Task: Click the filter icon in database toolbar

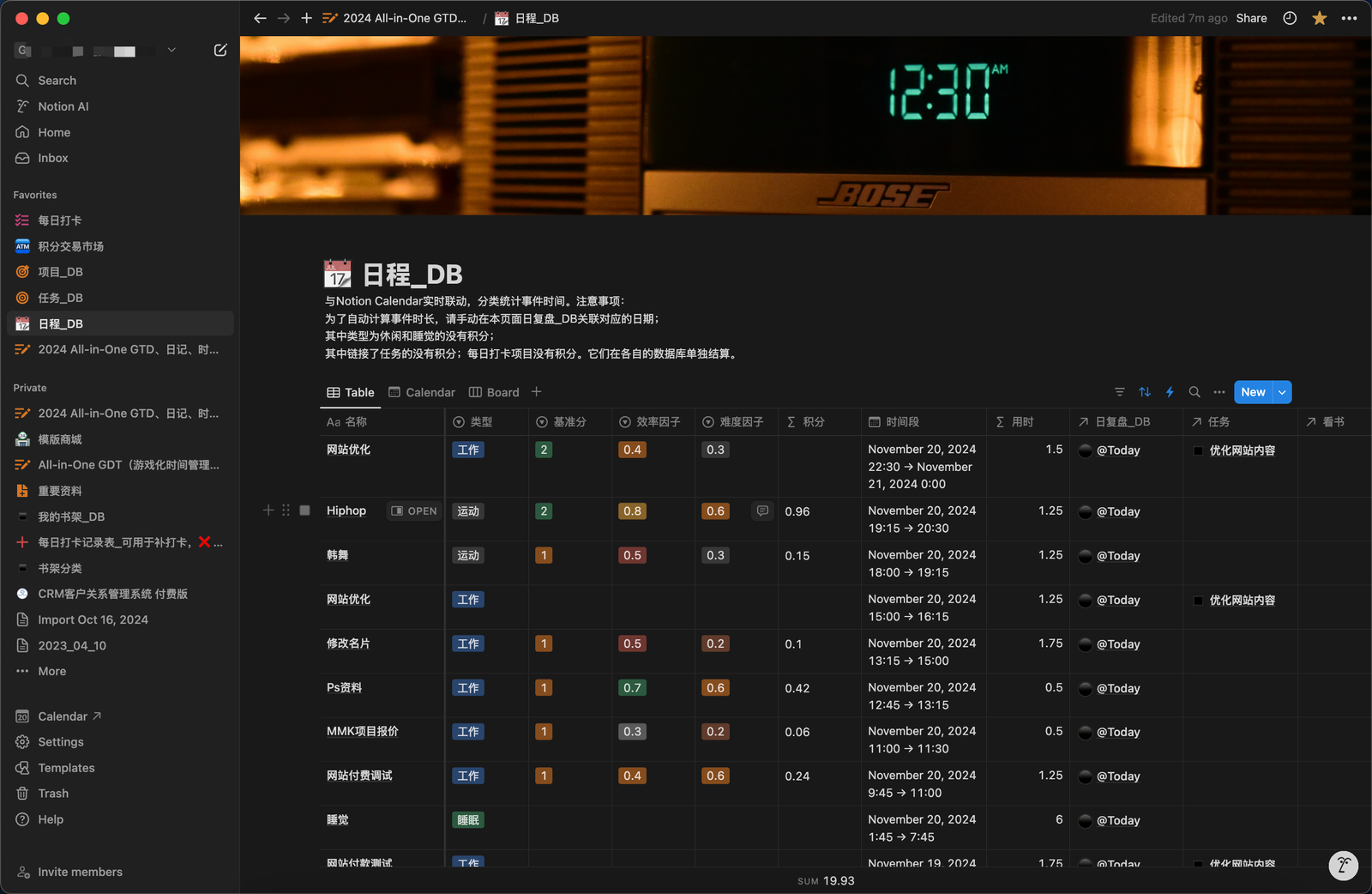Action: pos(1119,392)
